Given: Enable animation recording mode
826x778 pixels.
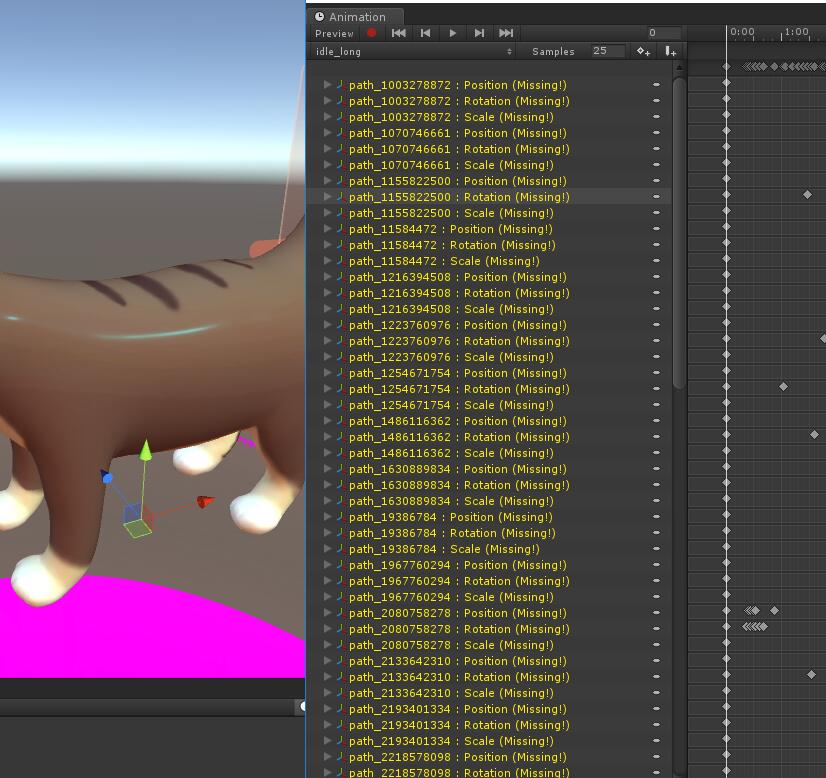Looking at the screenshot, I should pos(371,33).
